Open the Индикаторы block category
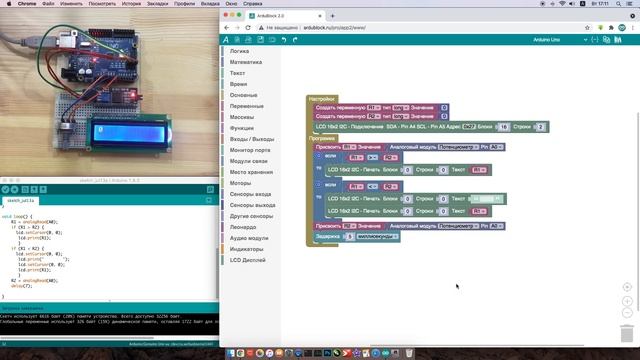640x360 pixels. pyautogui.click(x=246, y=249)
